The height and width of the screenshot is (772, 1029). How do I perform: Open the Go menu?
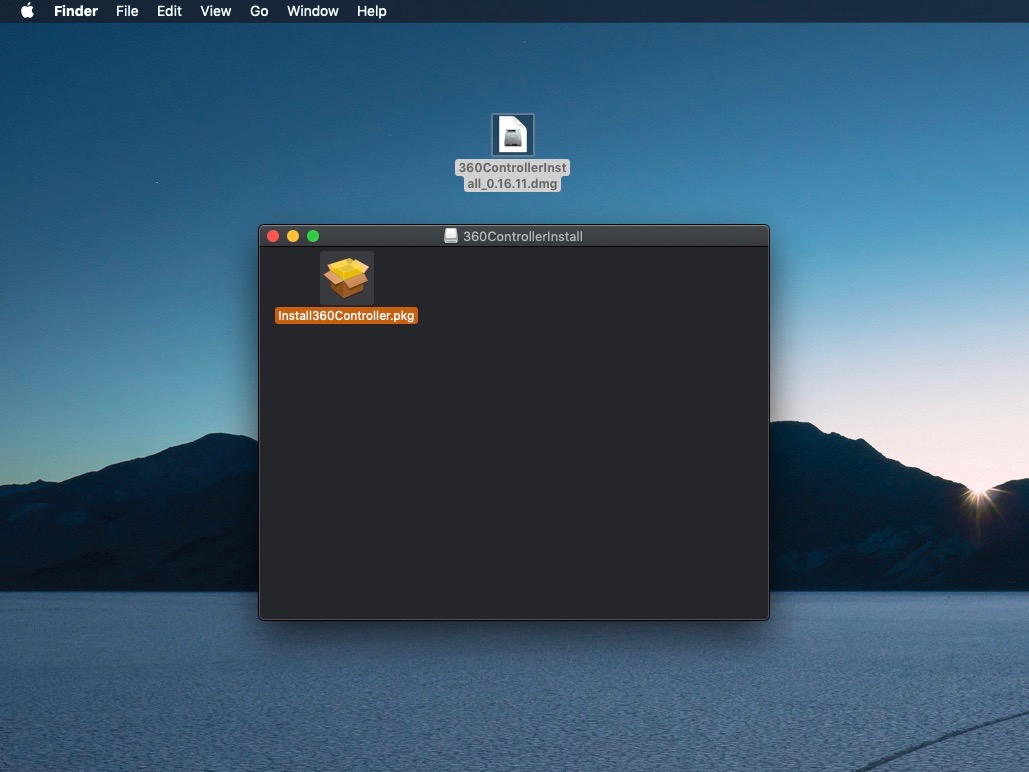point(259,11)
